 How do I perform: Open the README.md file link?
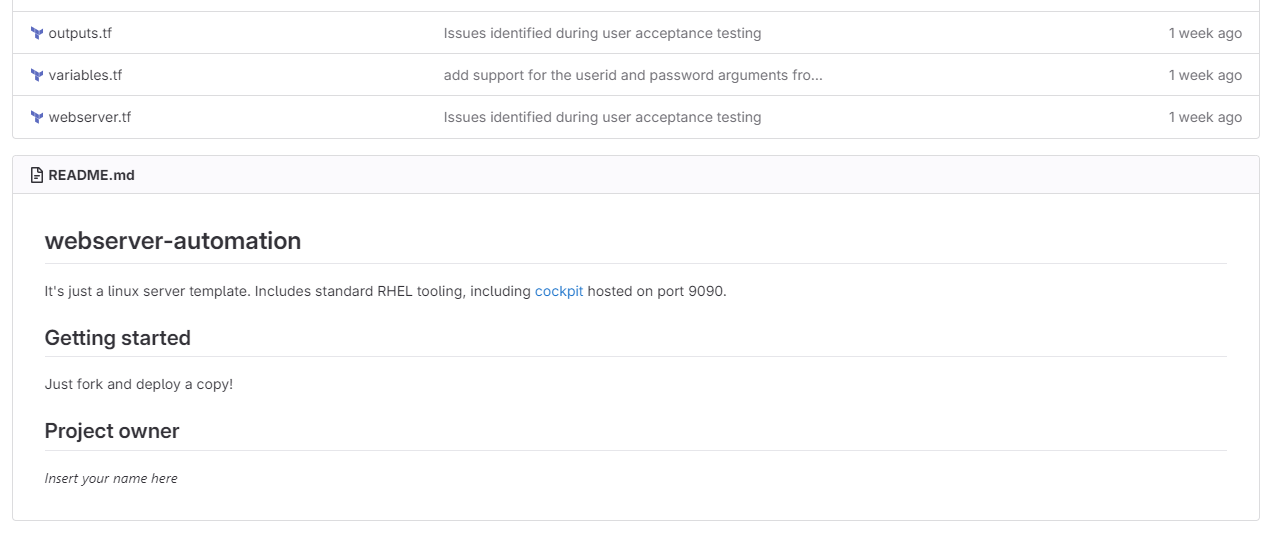point(91,175)
